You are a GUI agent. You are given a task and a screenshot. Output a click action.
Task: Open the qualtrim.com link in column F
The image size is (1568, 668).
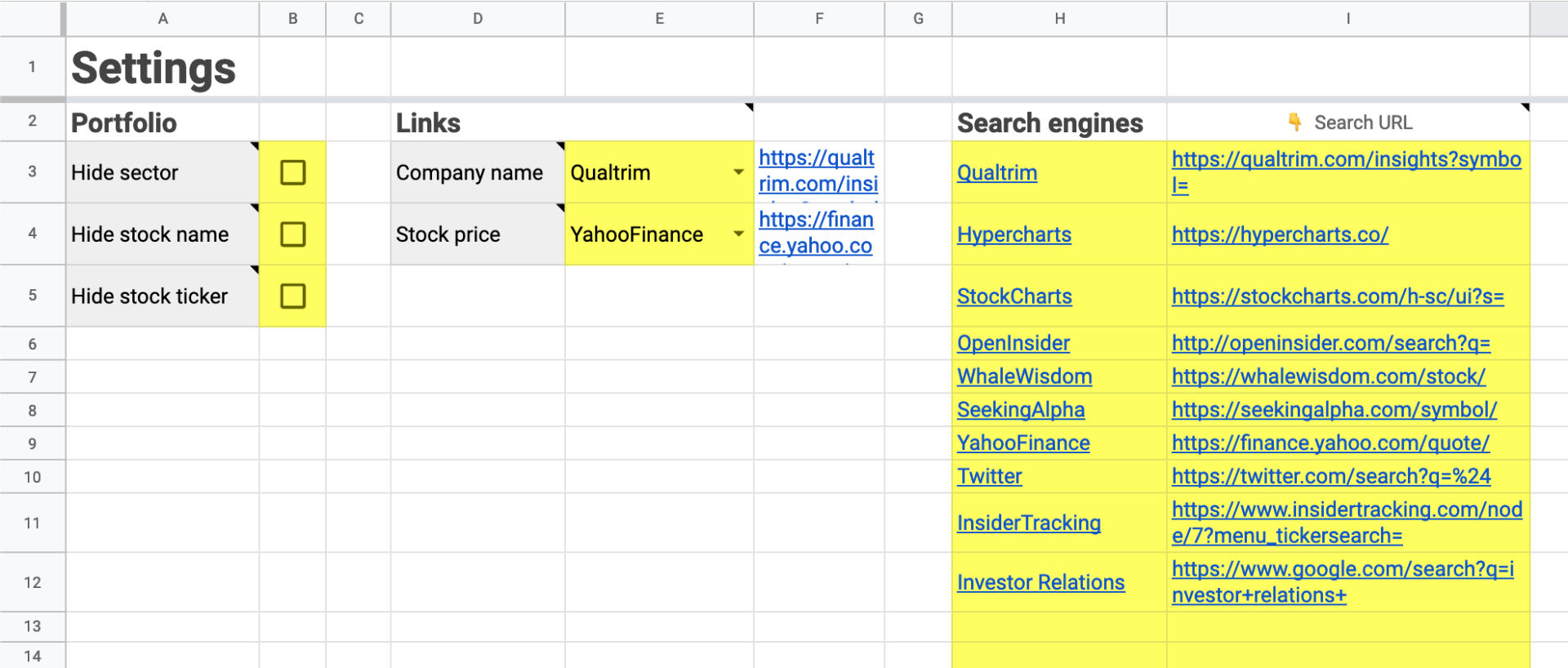click(818, 171)
